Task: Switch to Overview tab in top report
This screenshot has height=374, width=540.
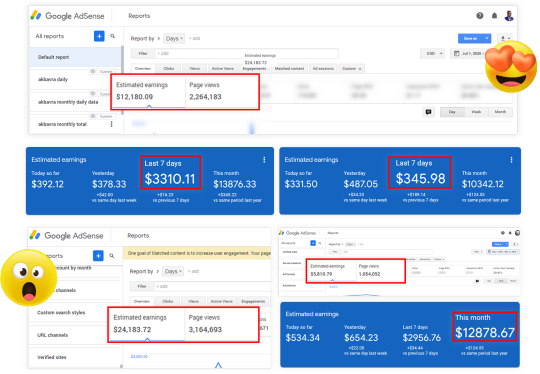Action: [143, 69]
